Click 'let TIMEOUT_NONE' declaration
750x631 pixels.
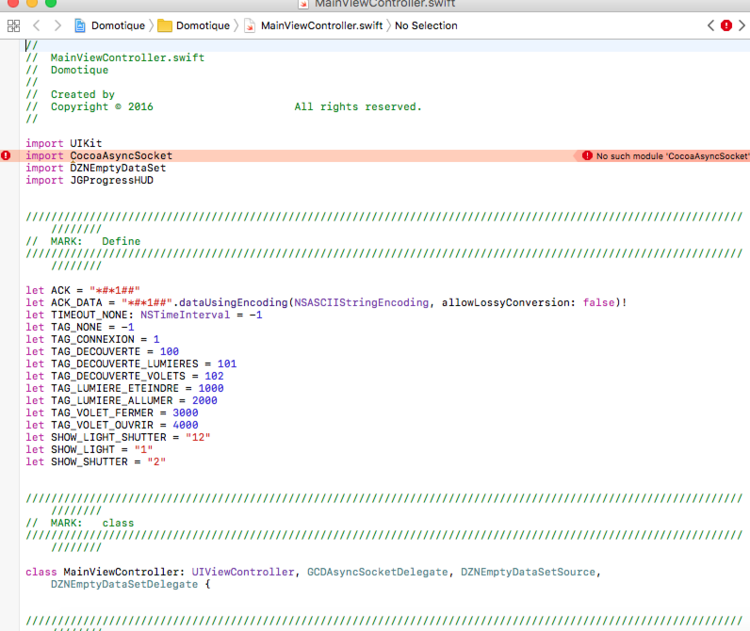[143, 315]
